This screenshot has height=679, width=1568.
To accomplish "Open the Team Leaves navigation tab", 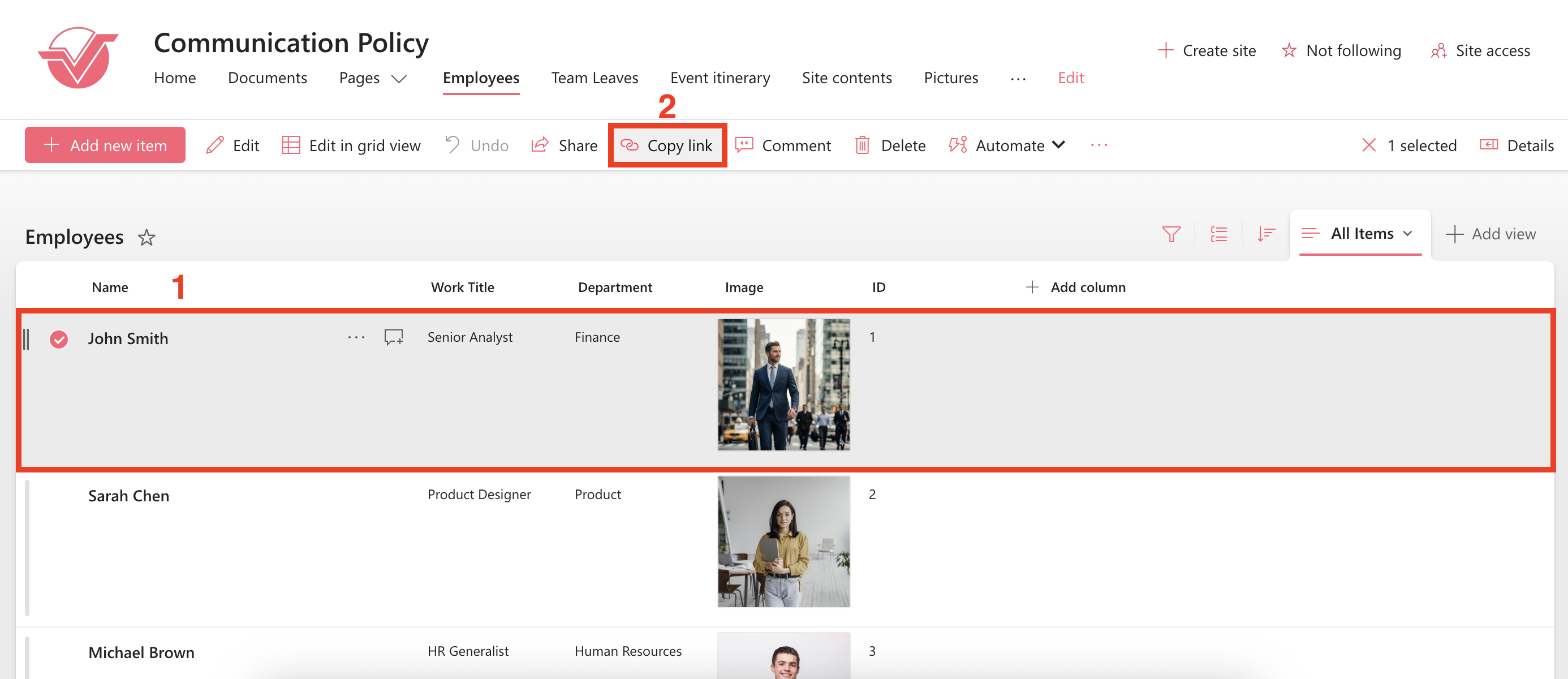I will tap(594, 78).
